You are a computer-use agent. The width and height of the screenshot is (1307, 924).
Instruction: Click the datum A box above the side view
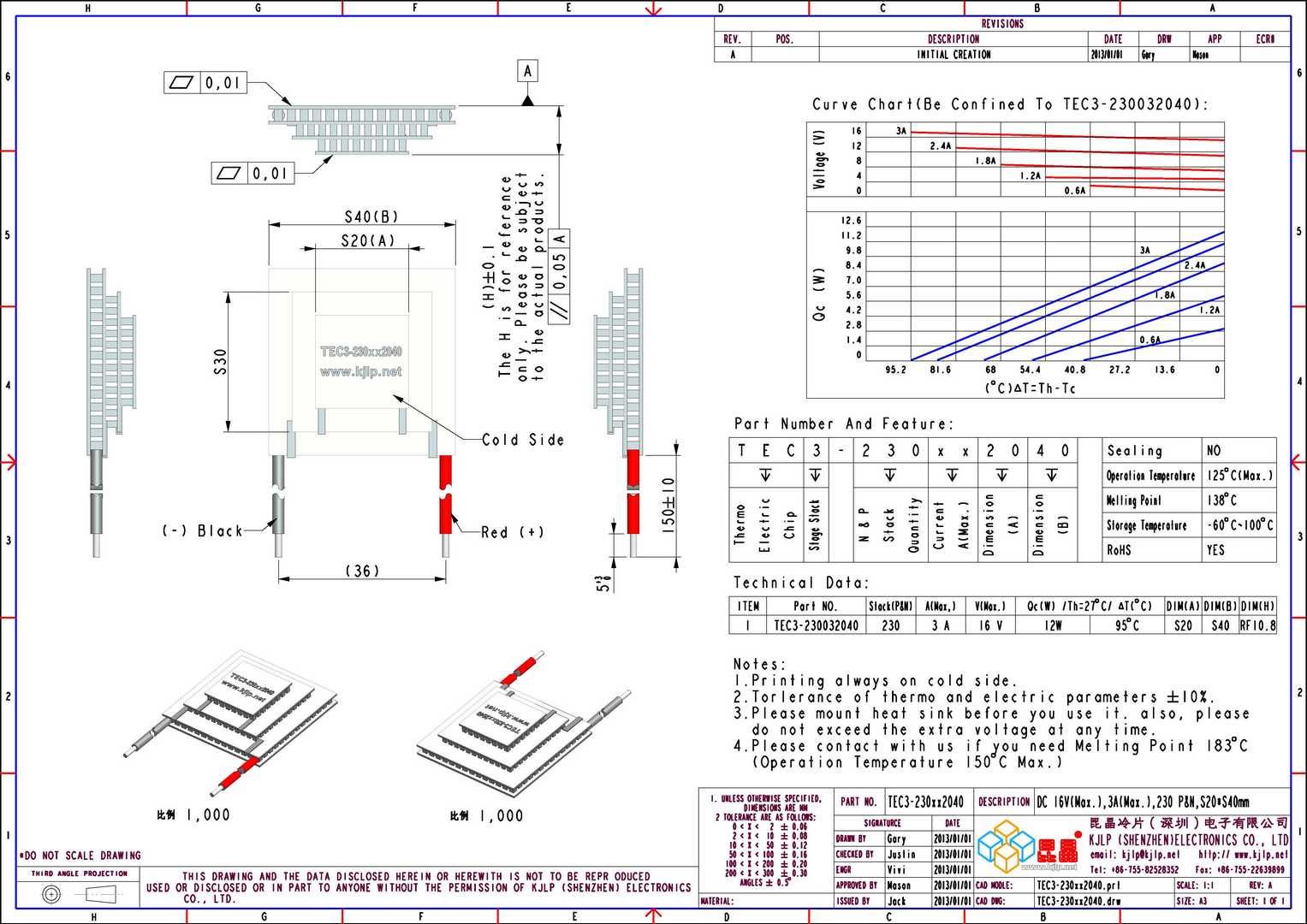pyautogui.click(x=528, y=71)
